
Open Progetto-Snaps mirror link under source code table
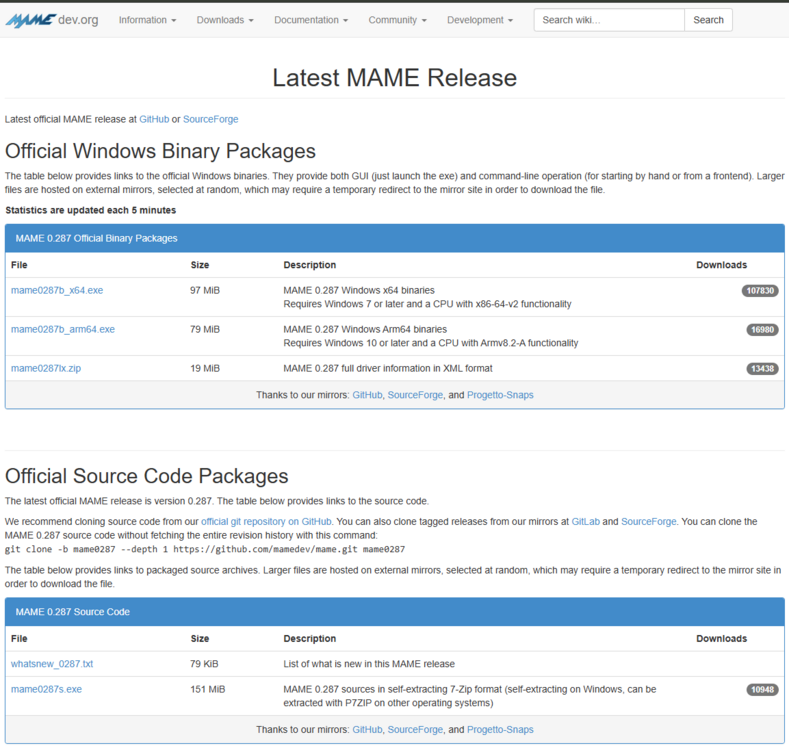500,730
